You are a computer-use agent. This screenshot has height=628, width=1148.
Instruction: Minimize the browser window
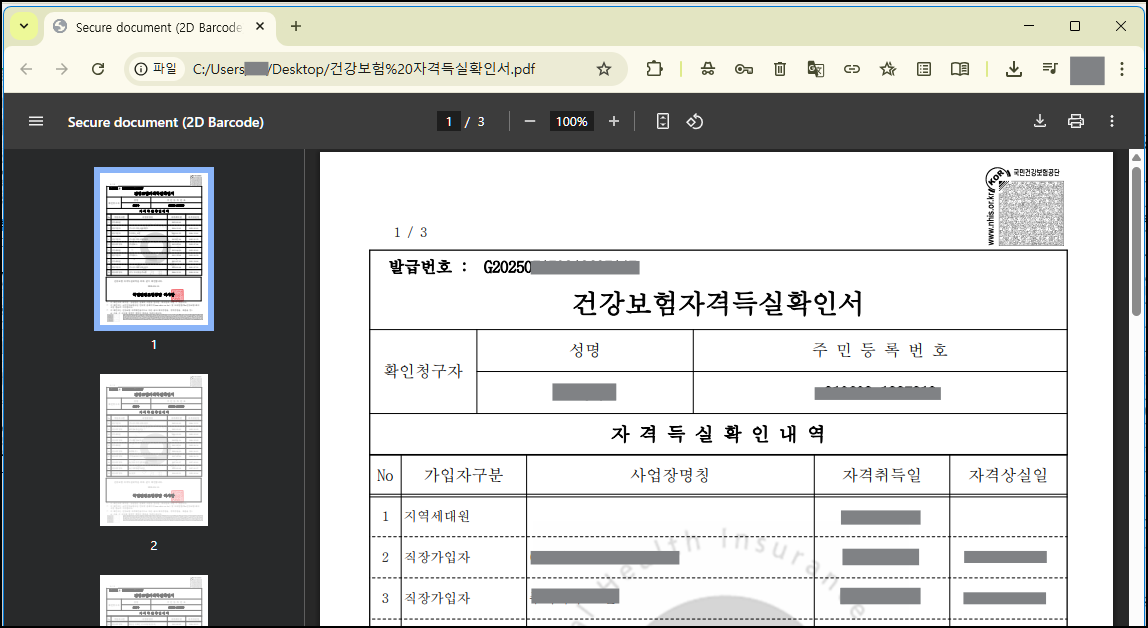1029,26
